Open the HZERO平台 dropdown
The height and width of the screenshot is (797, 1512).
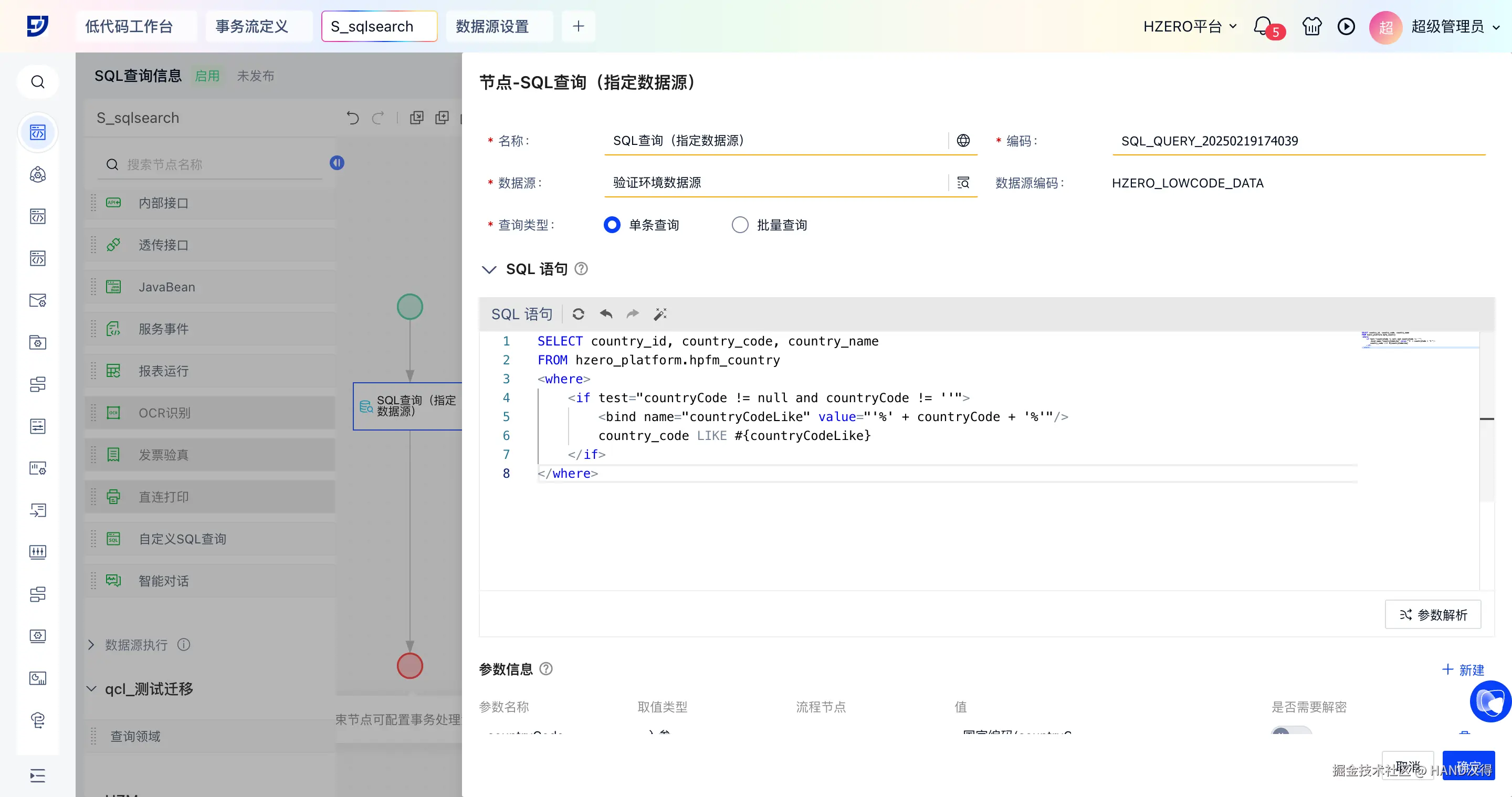(x=1189, y=26)
